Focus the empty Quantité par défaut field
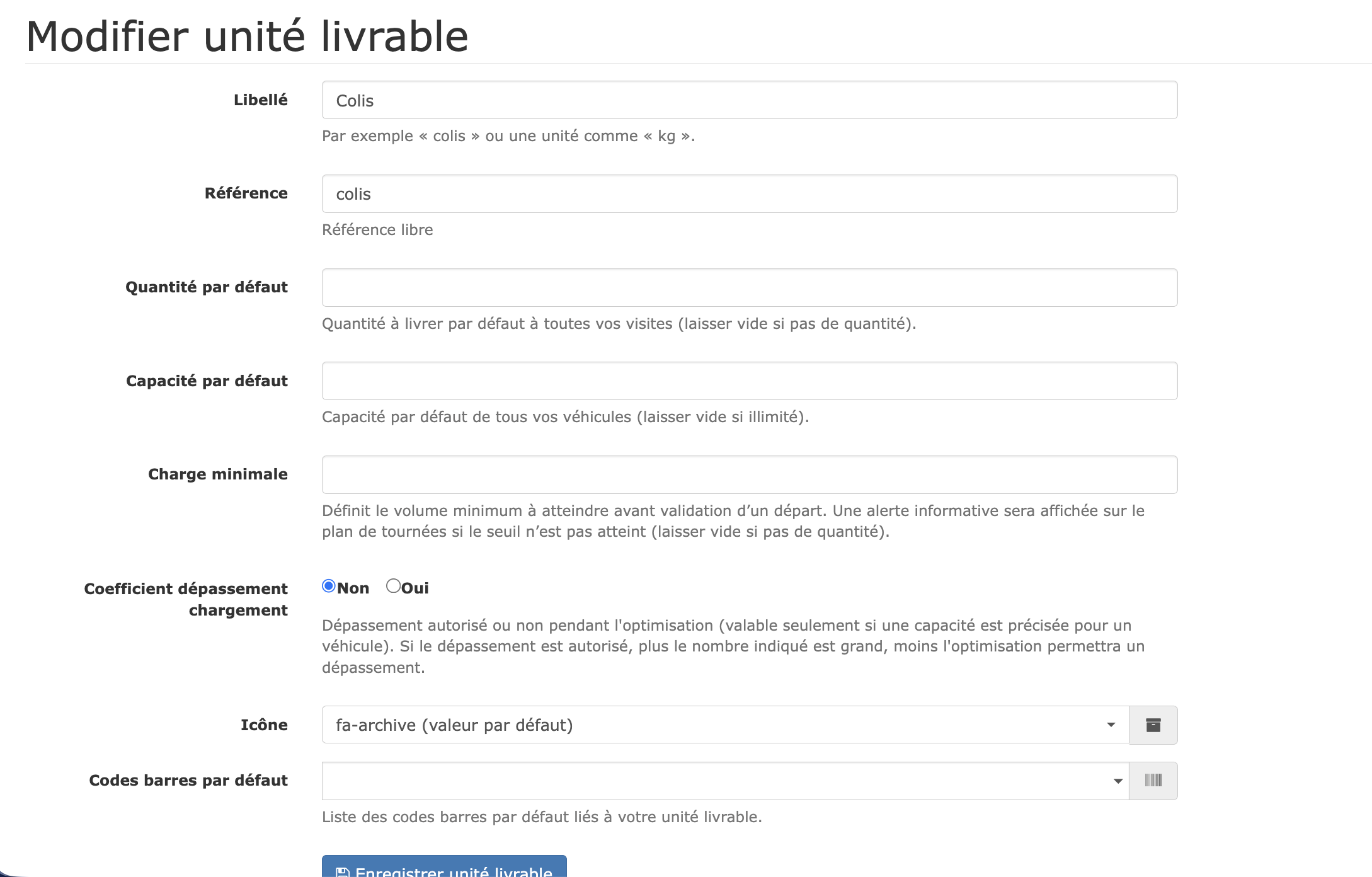1372x877 pixels. 749,288
